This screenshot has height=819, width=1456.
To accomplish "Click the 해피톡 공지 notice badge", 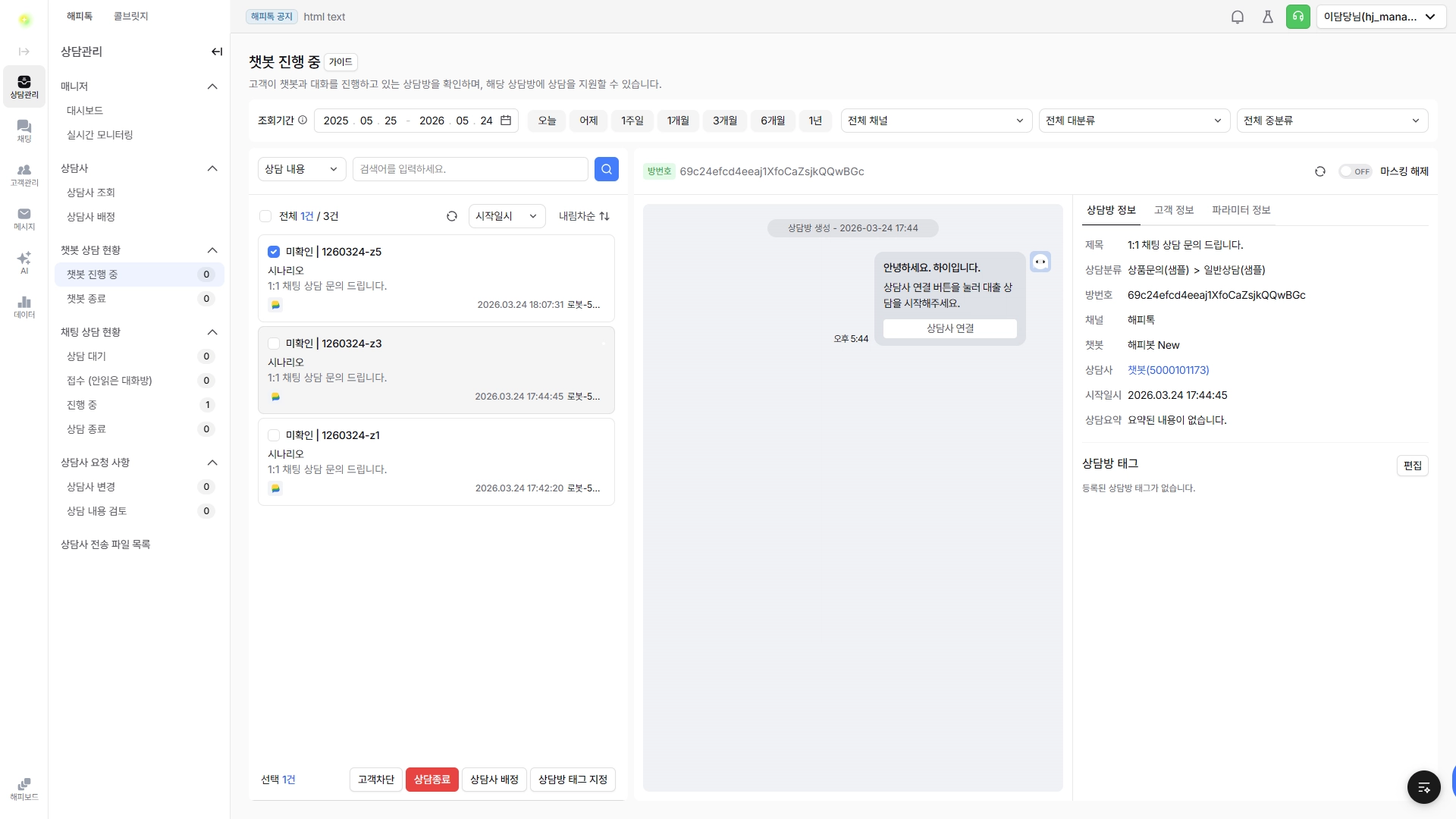I will pyautogui.click(x=271, y=17).
